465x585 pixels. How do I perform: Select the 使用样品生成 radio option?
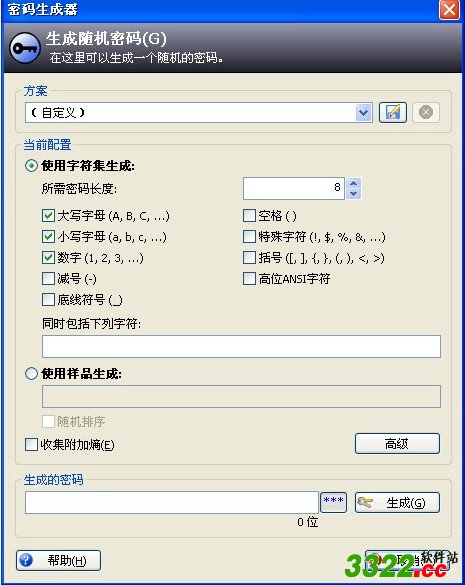tap(31, 373)
